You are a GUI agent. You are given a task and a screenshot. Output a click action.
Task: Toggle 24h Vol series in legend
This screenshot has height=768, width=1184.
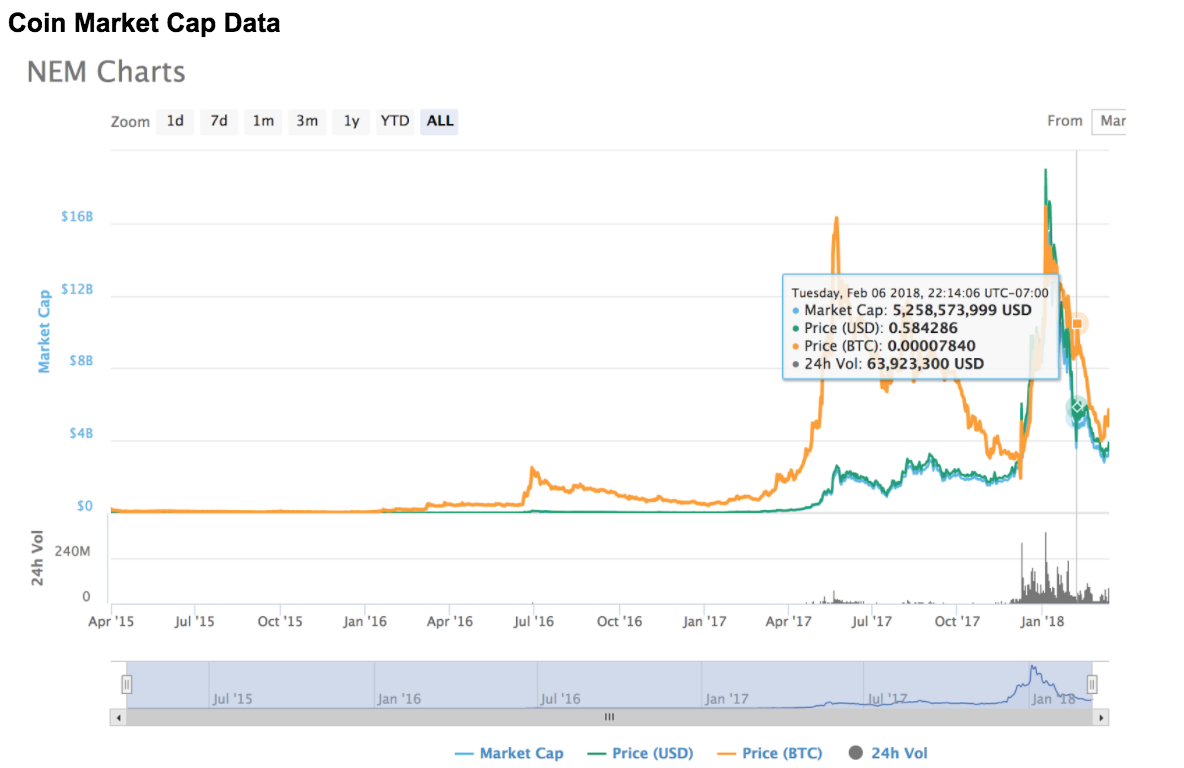click(888, 753)
